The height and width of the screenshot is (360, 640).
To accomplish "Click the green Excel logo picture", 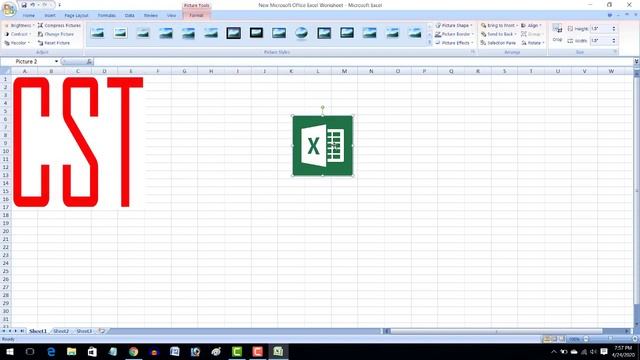I will (322, 146).
